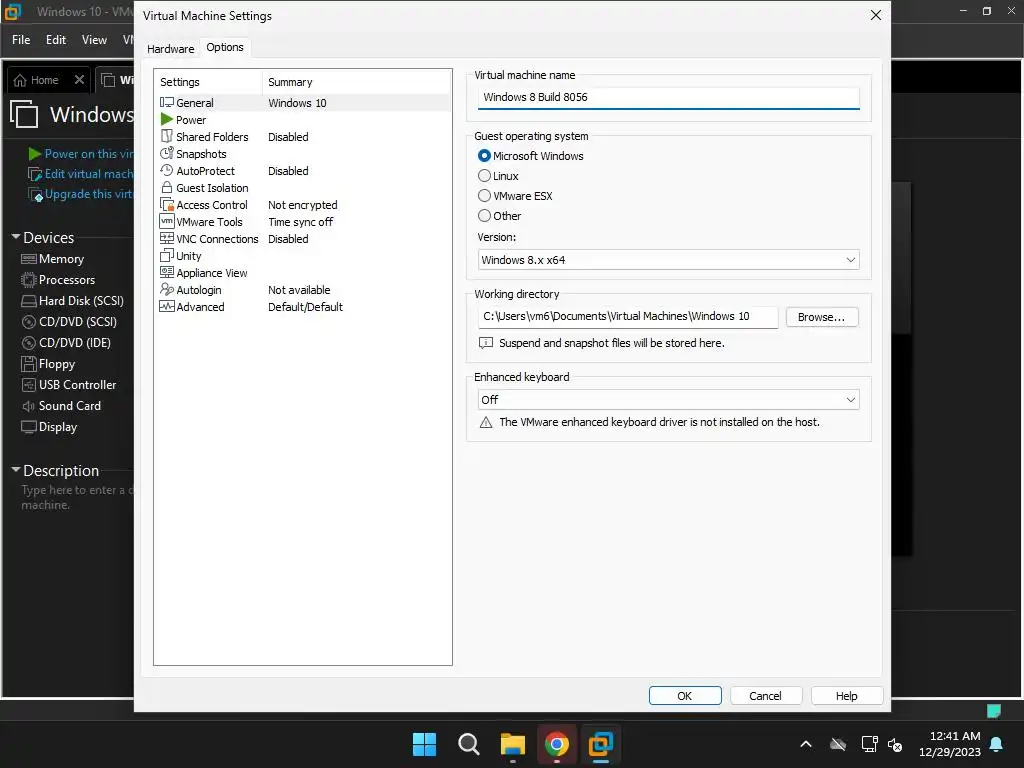Open taskbar Search icon
The width and height of the screenshot is (1024, 768).
[468, 744]
